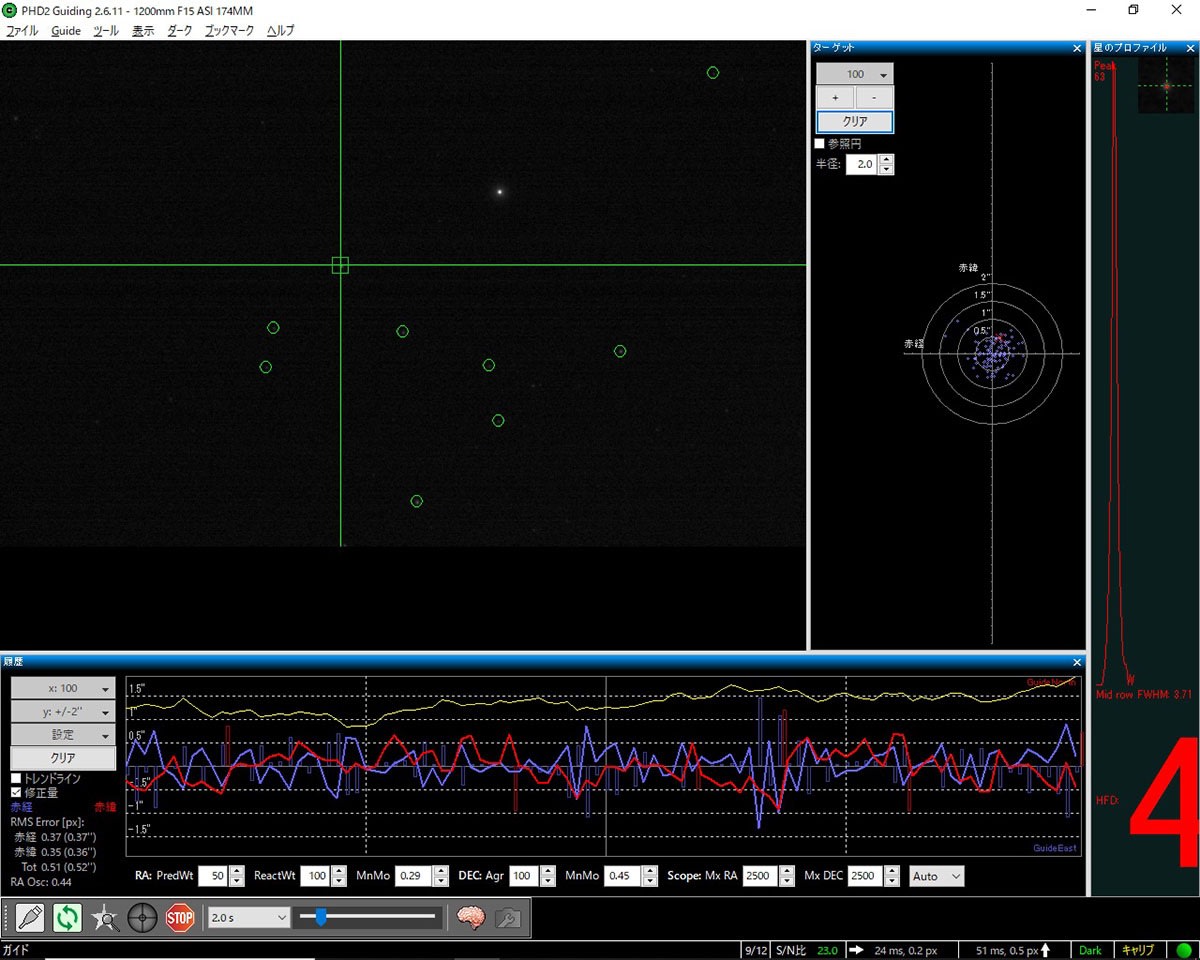This screenshot has width=1200, height=960.
Task: Click the 半径 radius value field
Action: (862, 165)
